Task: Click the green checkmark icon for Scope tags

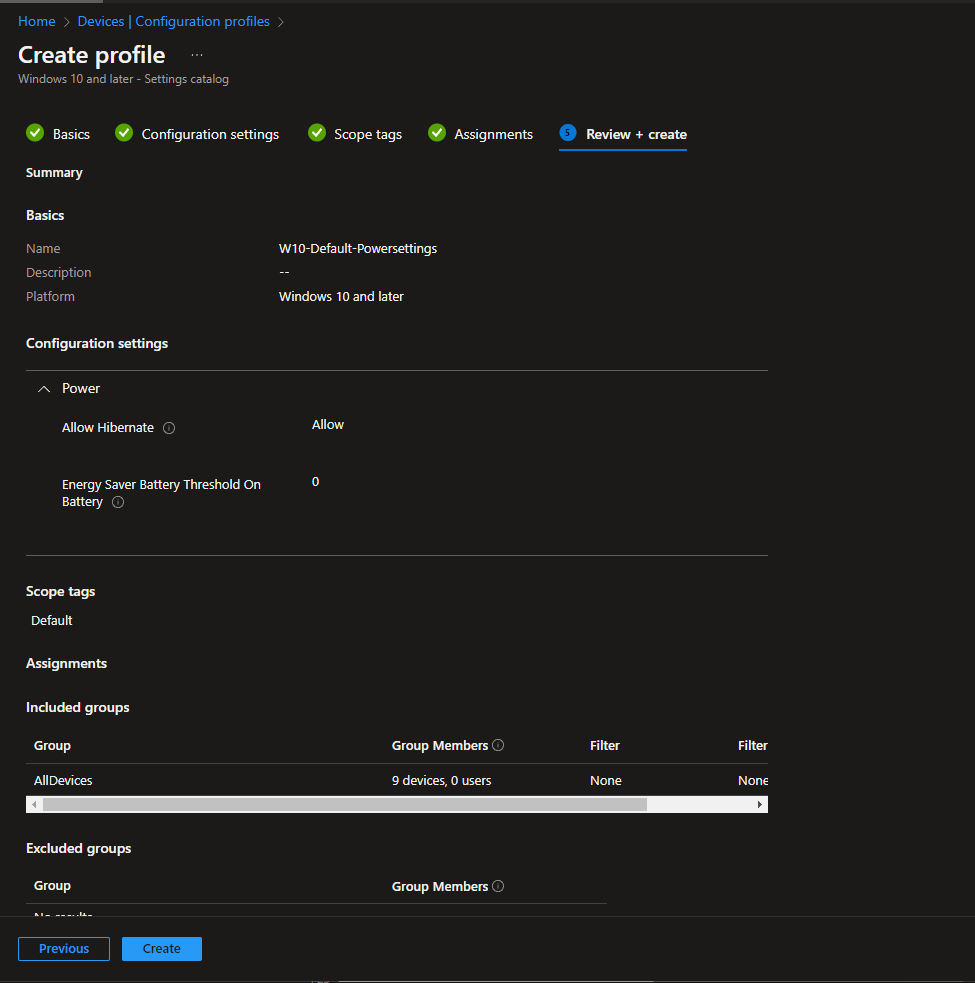Action: click(x=317, y=133)
